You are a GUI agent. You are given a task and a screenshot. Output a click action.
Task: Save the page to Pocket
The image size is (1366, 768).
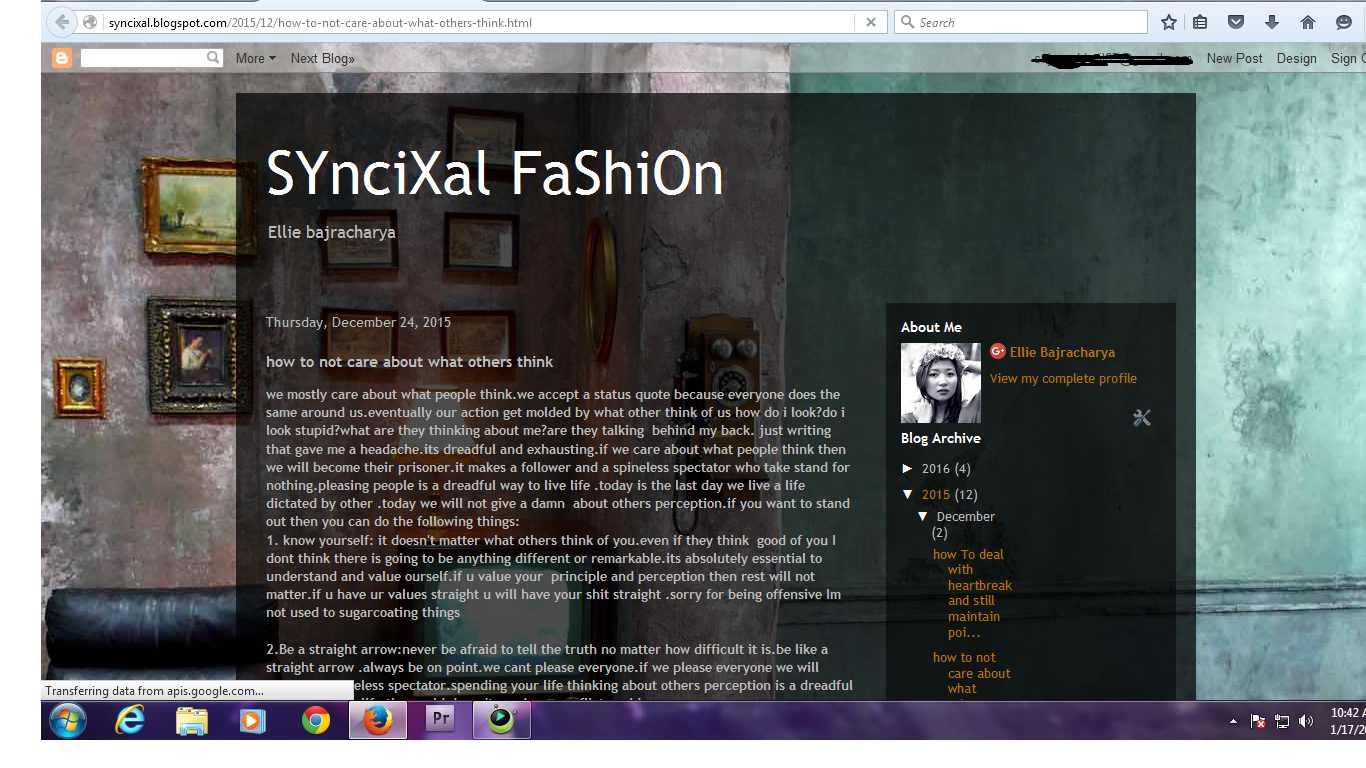1236,22
